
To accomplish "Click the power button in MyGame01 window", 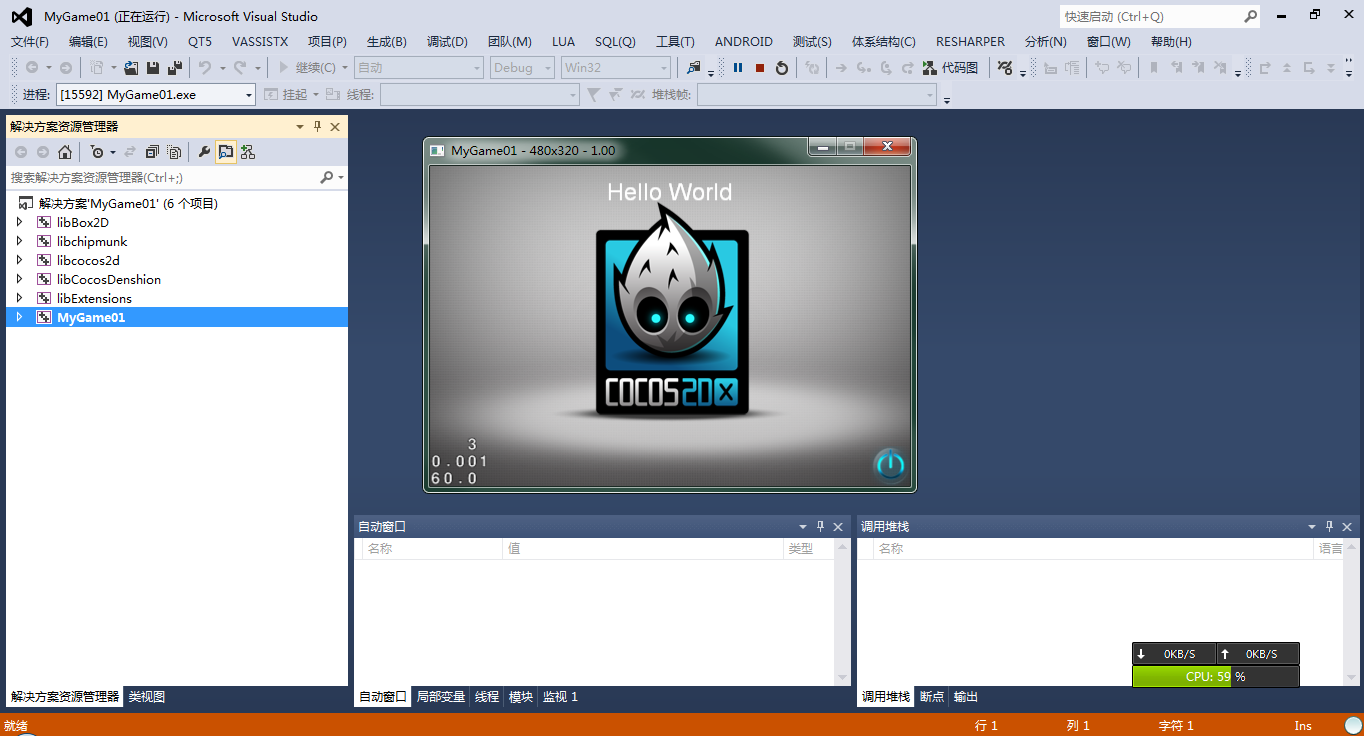I will coord(889,464).
